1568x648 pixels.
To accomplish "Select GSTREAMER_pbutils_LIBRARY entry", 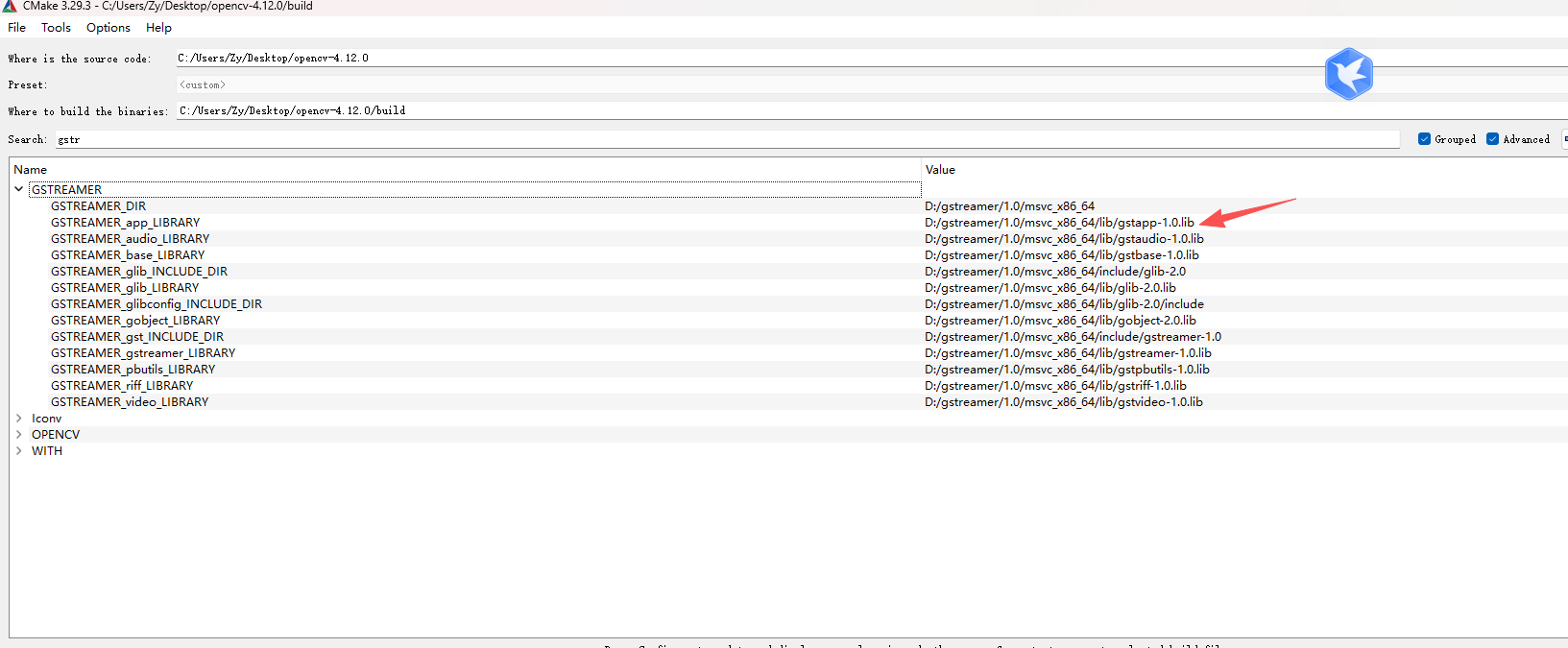I will click(x=133, y=369).
